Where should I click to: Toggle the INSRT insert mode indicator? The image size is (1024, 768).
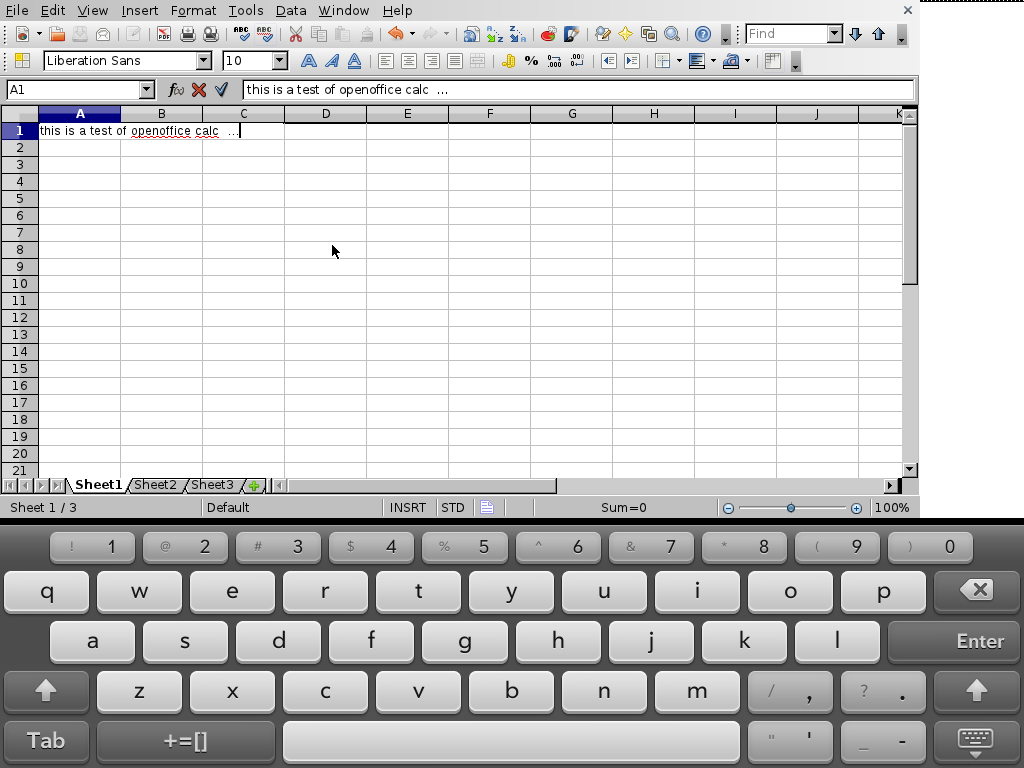(408, 508)
